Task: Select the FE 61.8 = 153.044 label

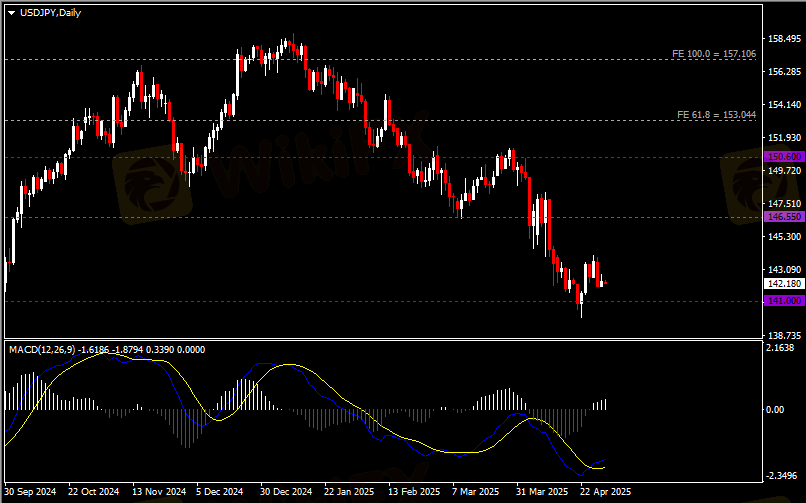Action: [716, 115]
